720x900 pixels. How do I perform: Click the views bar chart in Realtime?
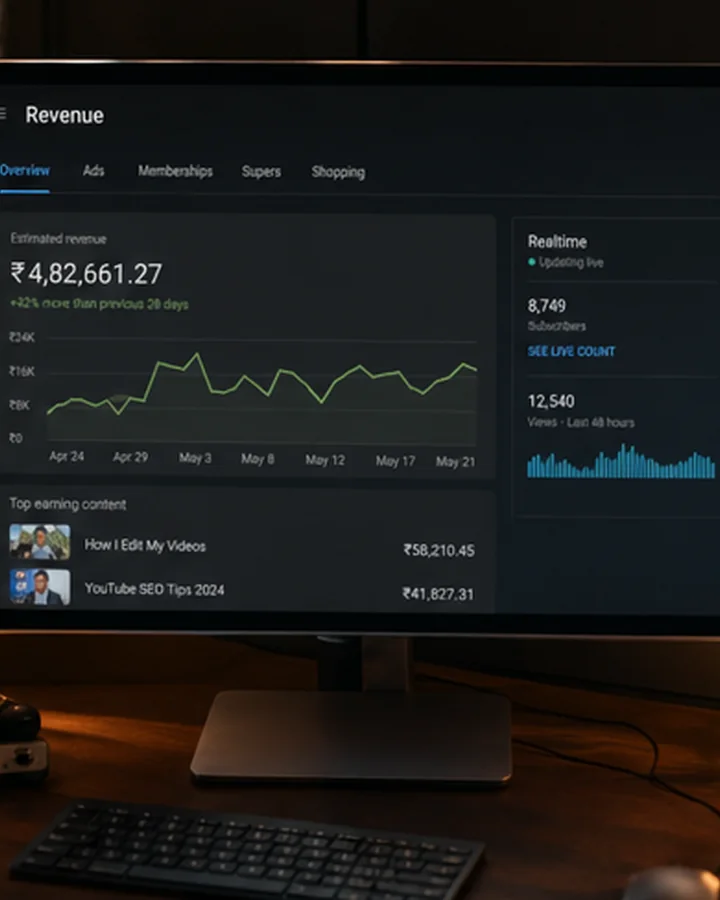tap(621, 461)
